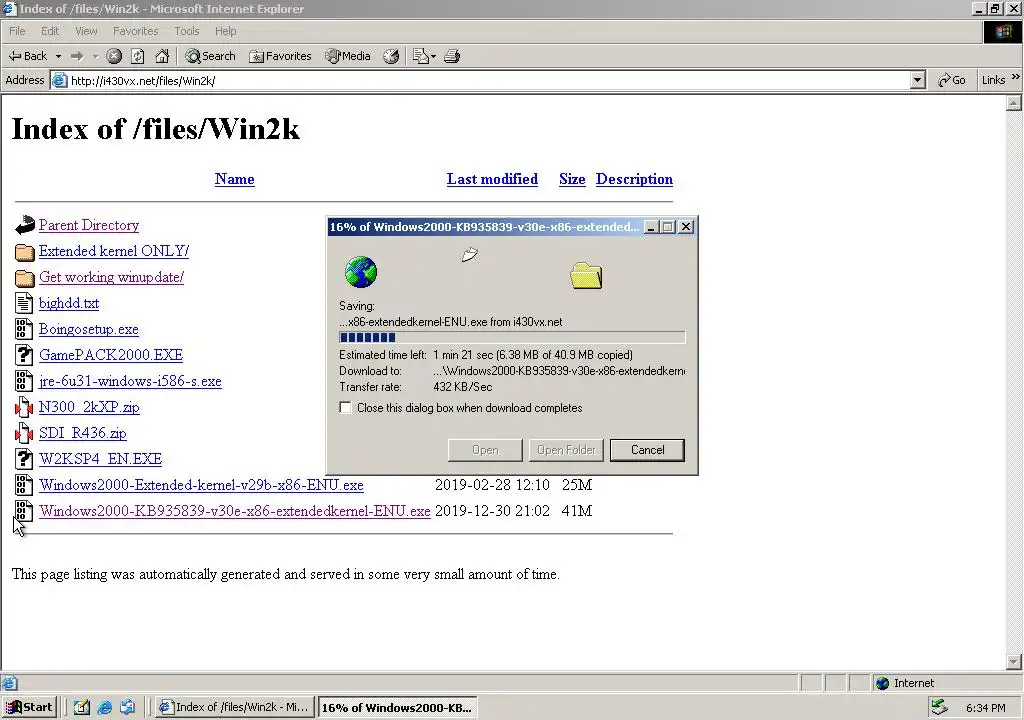Open the Media toolbar button
Viewport: 1024px width, 720px height.
348,56
